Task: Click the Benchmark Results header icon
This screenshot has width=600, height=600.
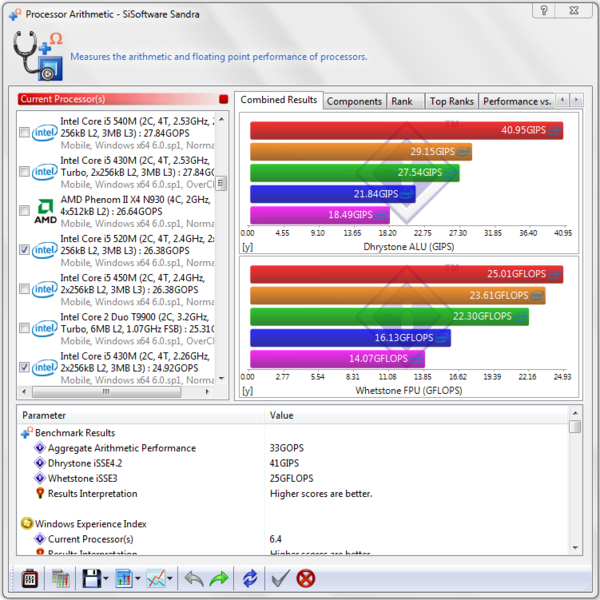Action: (27, 433)
